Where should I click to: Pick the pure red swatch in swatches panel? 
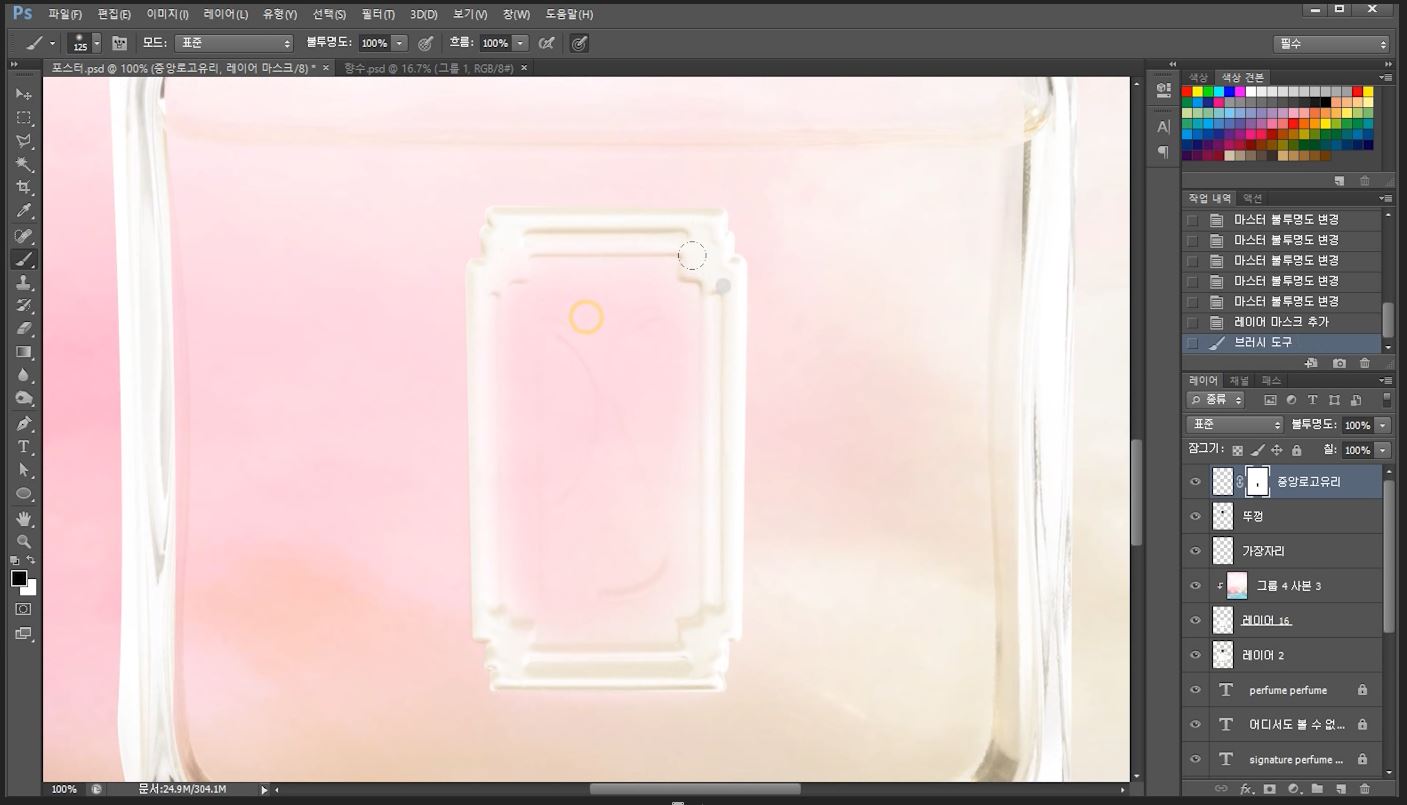1187,92
